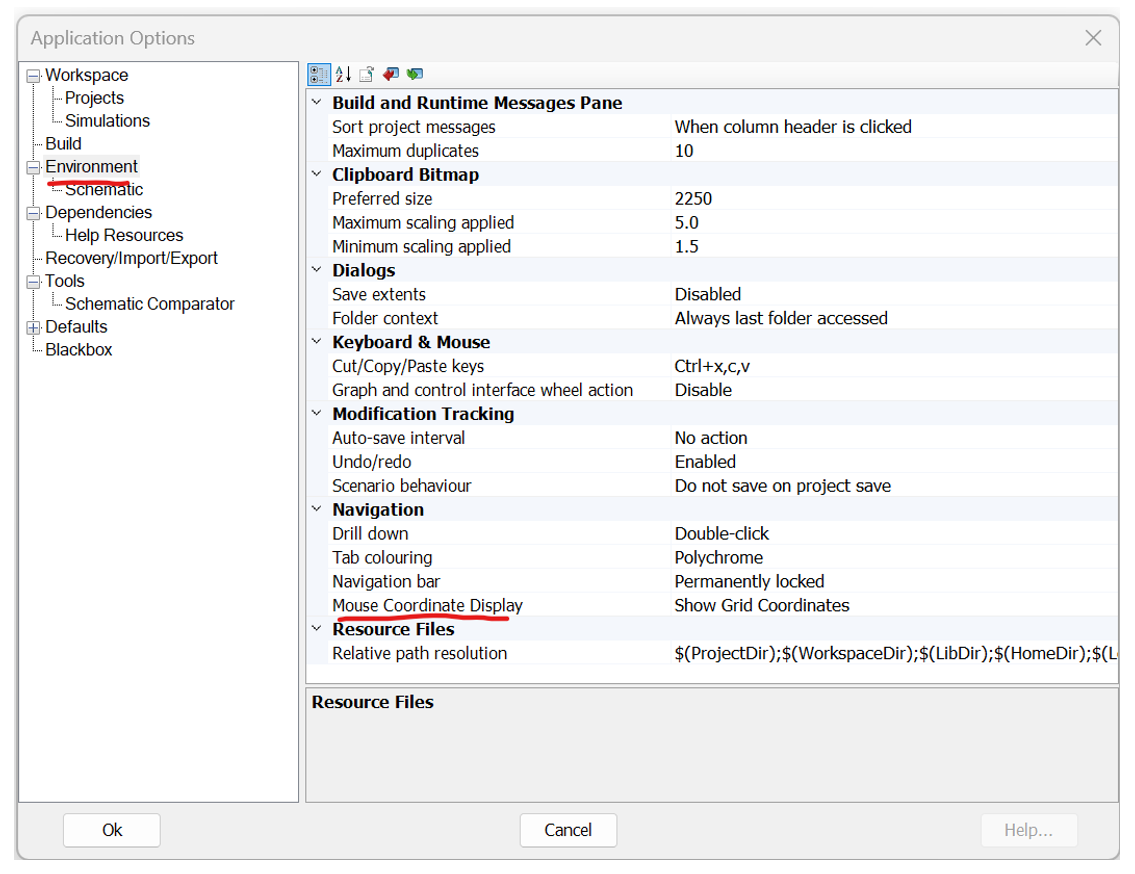Collapse the Clipboard Bitmap category
Viewport: 1135px width, 874px height.
(317, 175)
